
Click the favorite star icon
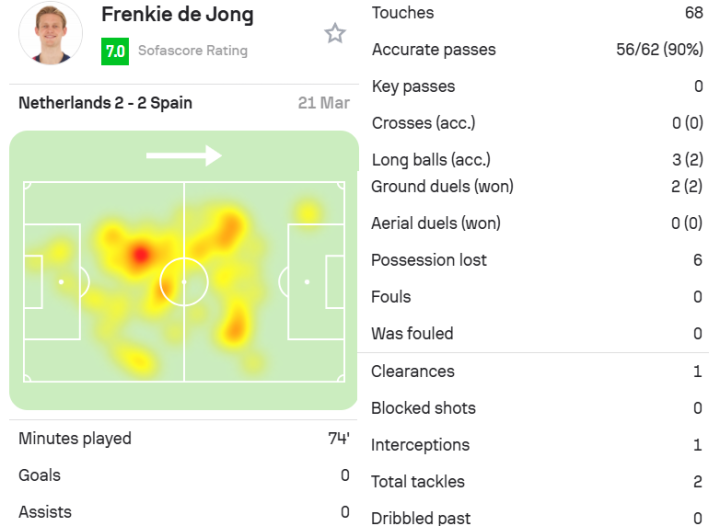click(334, 34)
